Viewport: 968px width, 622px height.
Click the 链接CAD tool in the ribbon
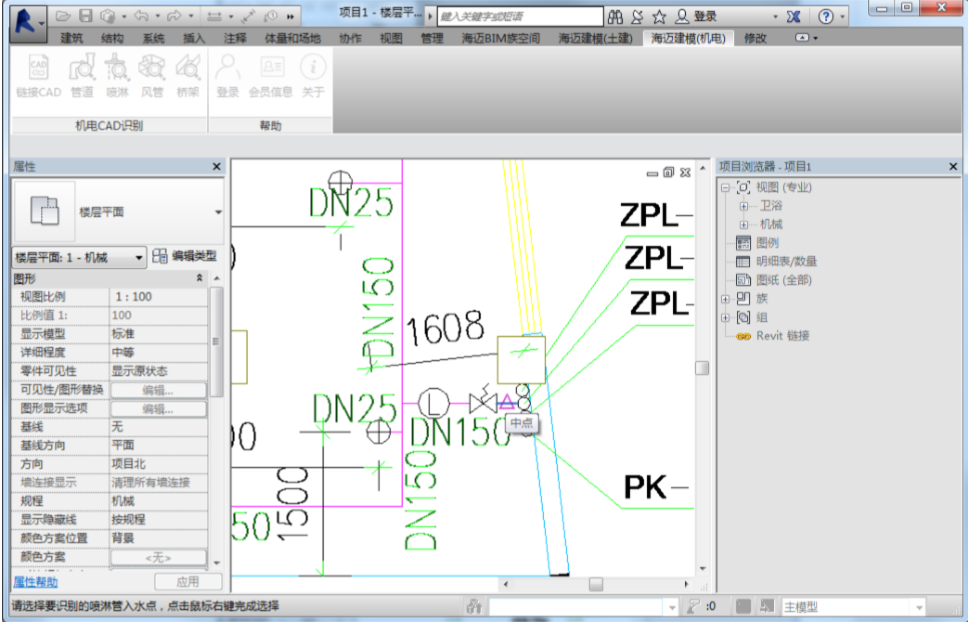(x=38, y=77)
